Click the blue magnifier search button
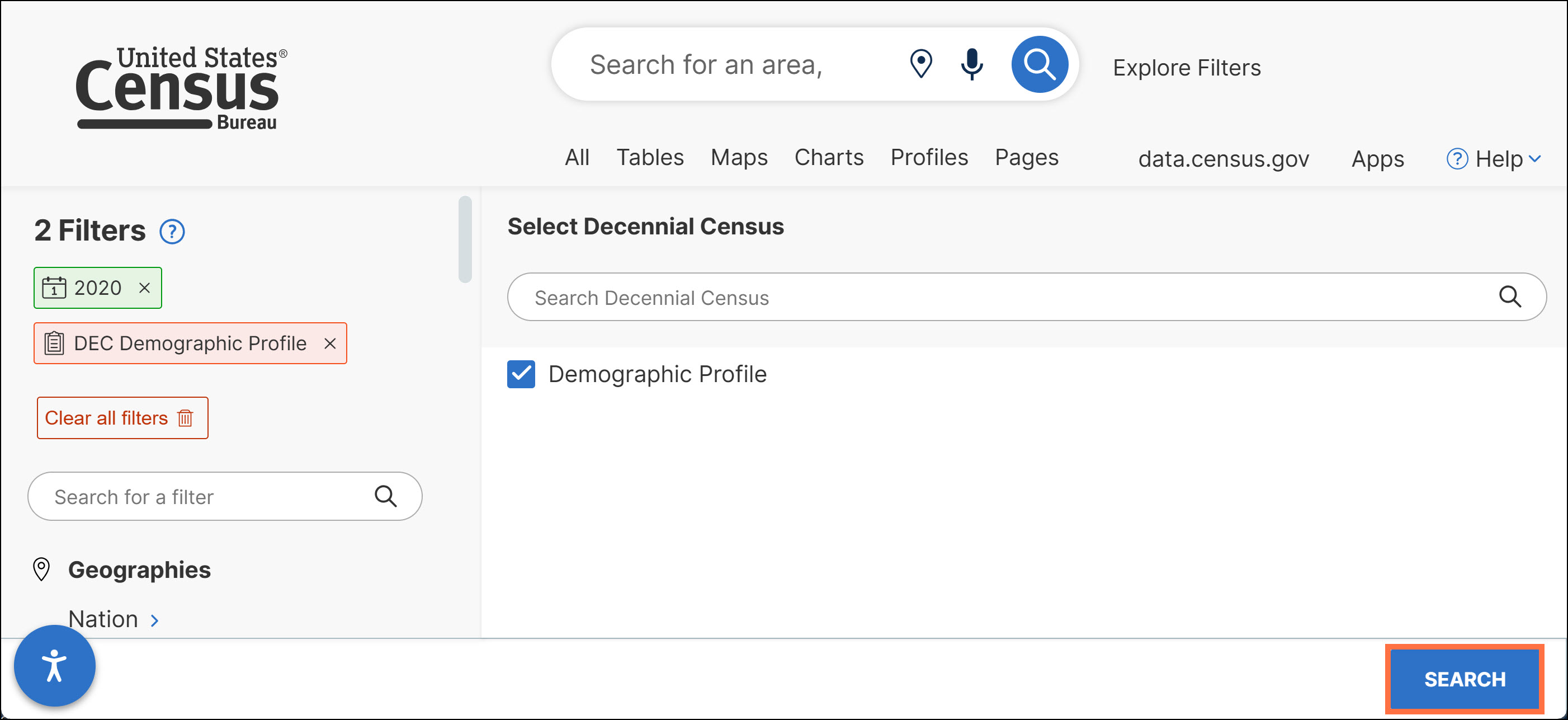1568x720 pixels. pyautogui.click(x=1039, y=63)
